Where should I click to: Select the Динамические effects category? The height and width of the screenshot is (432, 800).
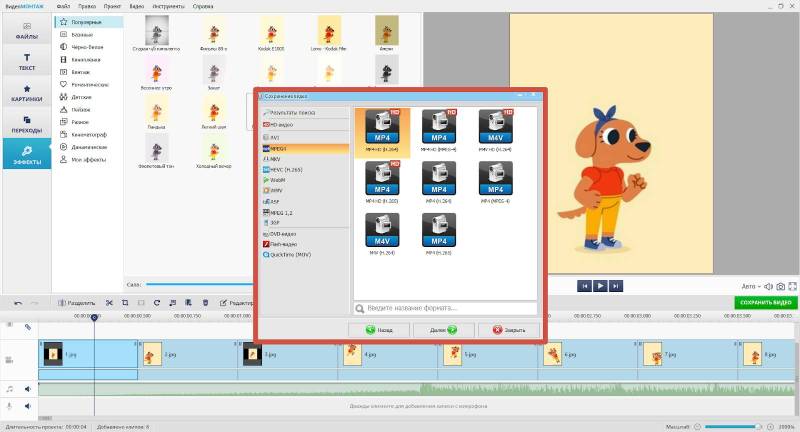pyautogui.click(x=88, y=147)
